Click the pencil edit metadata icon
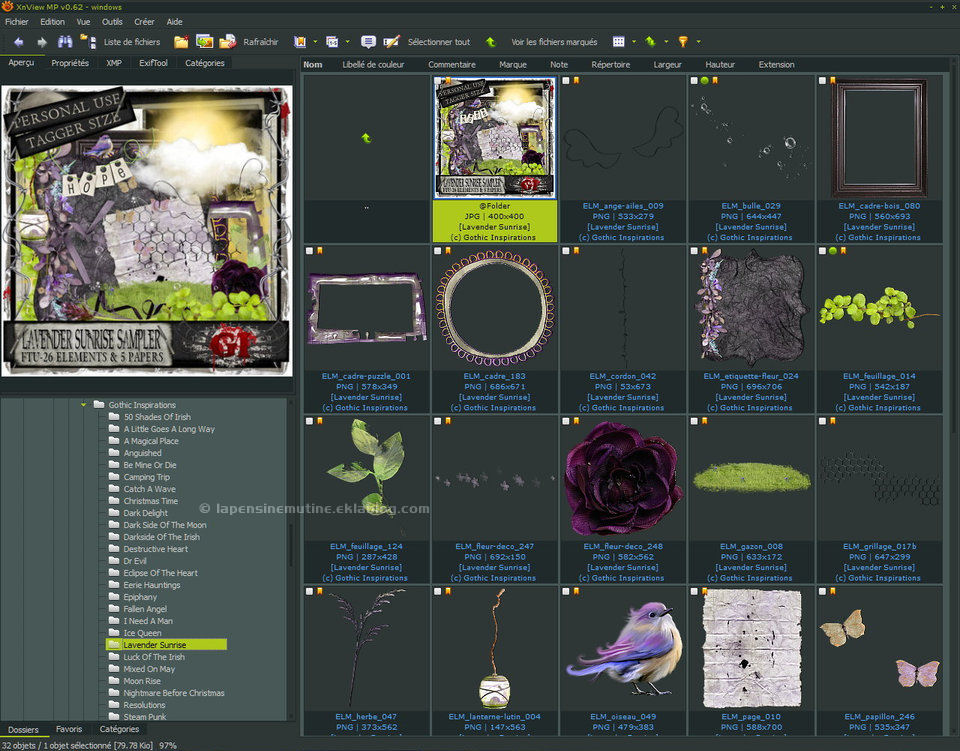960x751 pixels. click(x=391, y=42)
